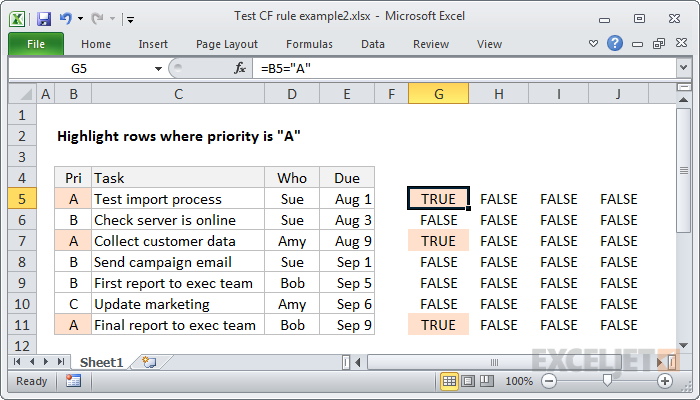Click the "Pri" header cell
Screen dimensions: 700x400
coord(73,178)
